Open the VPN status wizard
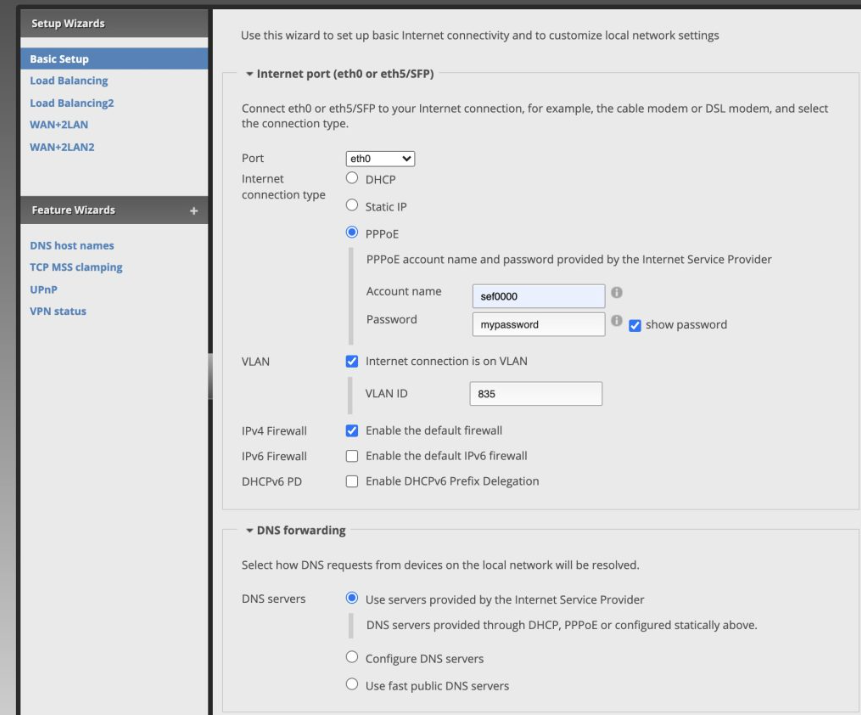 point(58,311)
